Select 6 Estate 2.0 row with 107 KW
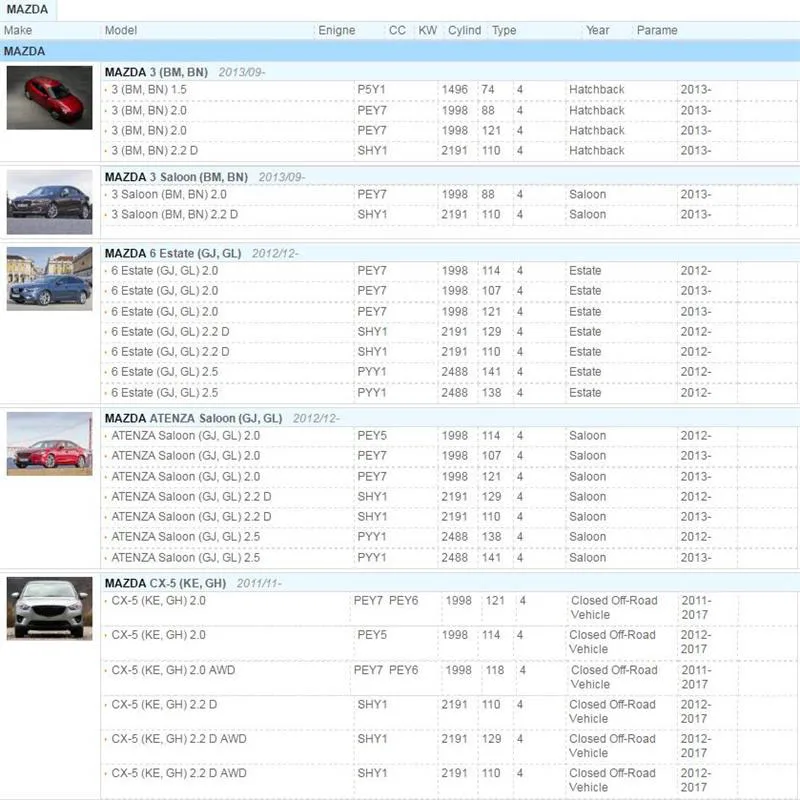Image resolution: width=800 pixels, height=800 pixels. pos(449,291)
